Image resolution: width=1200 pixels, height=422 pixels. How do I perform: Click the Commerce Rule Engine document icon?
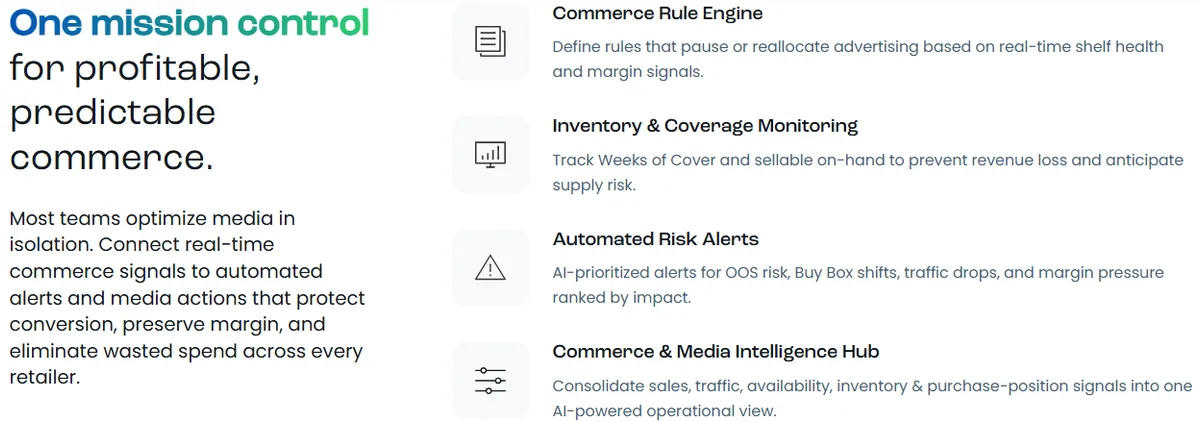pos(490,41)
